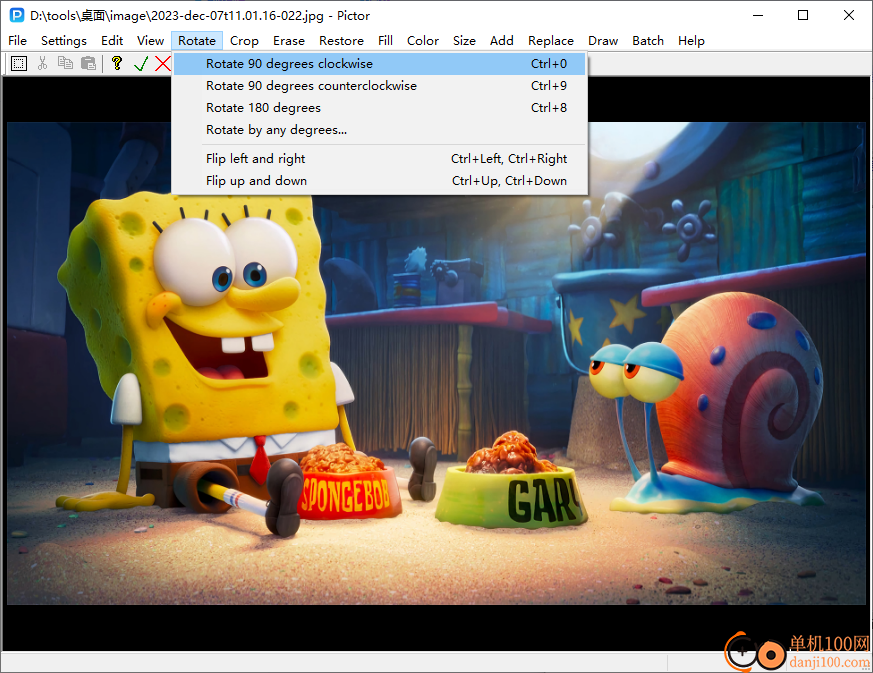
Task: Open the View menu
Action: 150,41
